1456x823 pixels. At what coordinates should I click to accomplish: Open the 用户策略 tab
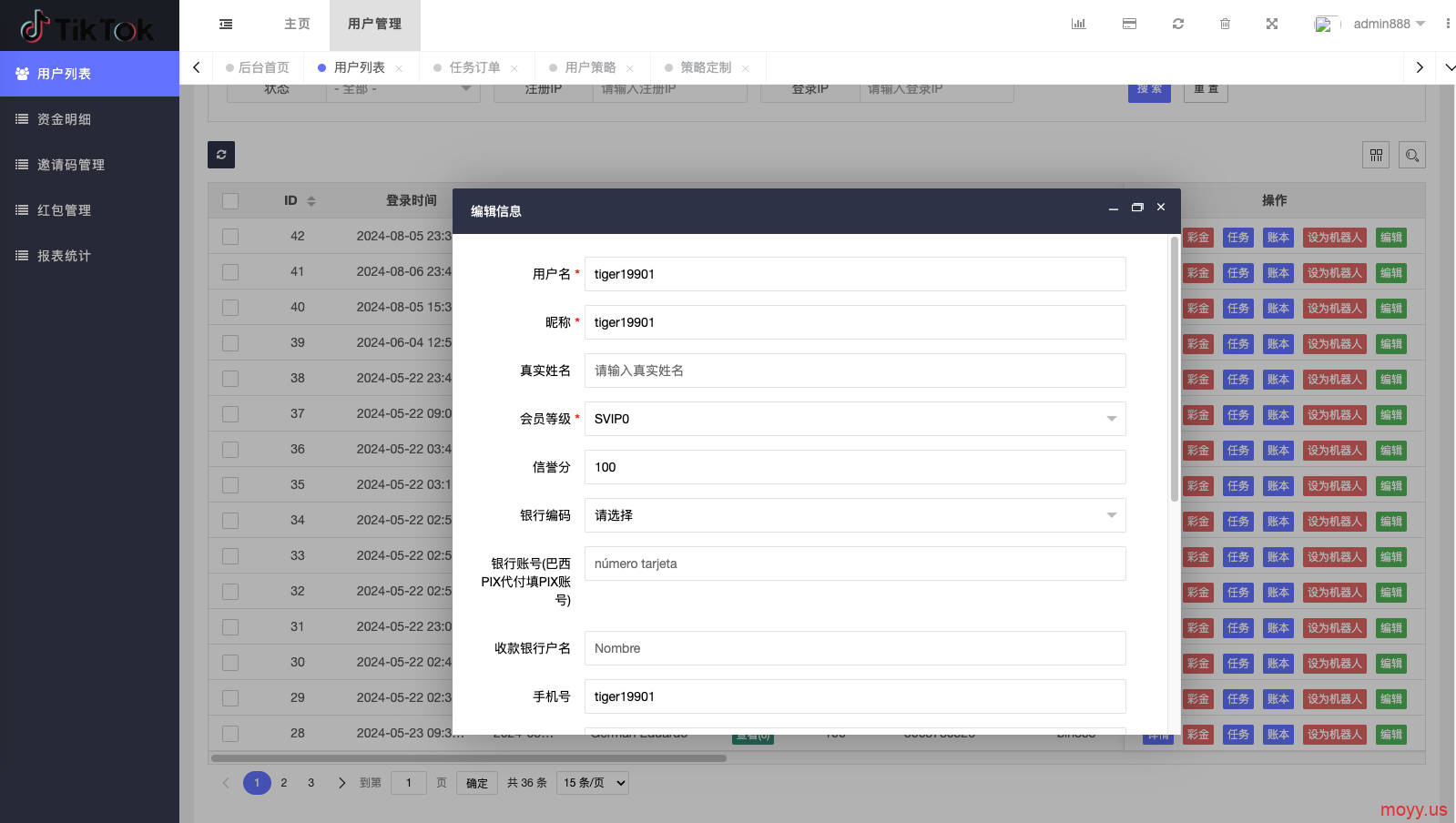[x=590, y=67]
